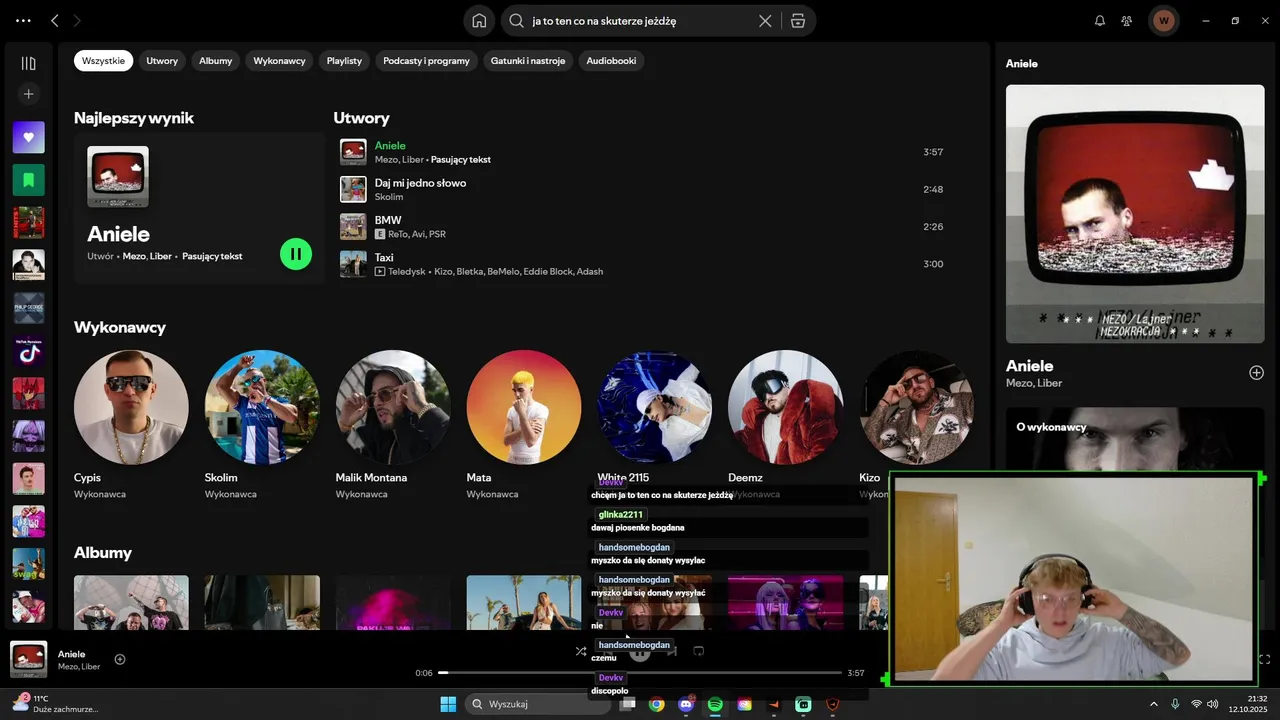
Task: Open Chrome from the taskbar
Action: pos(656,704)
